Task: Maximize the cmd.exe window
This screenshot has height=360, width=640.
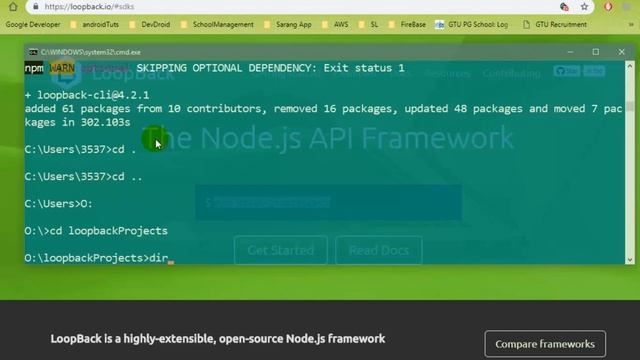Action: click(x=596, y=52)
